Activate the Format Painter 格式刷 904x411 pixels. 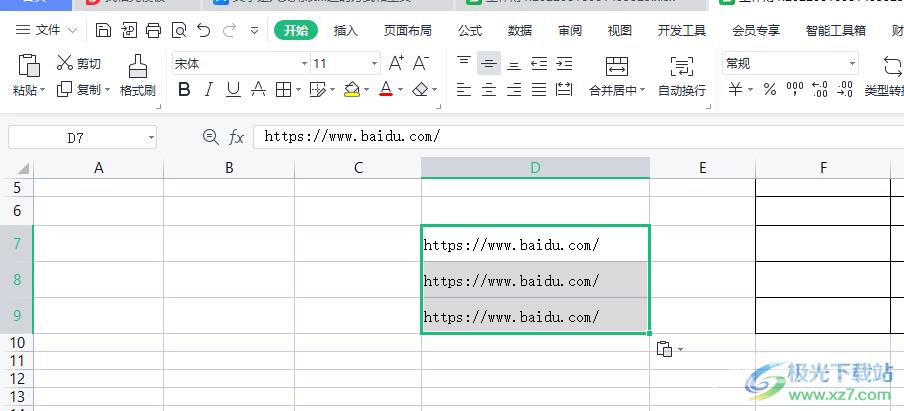(138, 75)
